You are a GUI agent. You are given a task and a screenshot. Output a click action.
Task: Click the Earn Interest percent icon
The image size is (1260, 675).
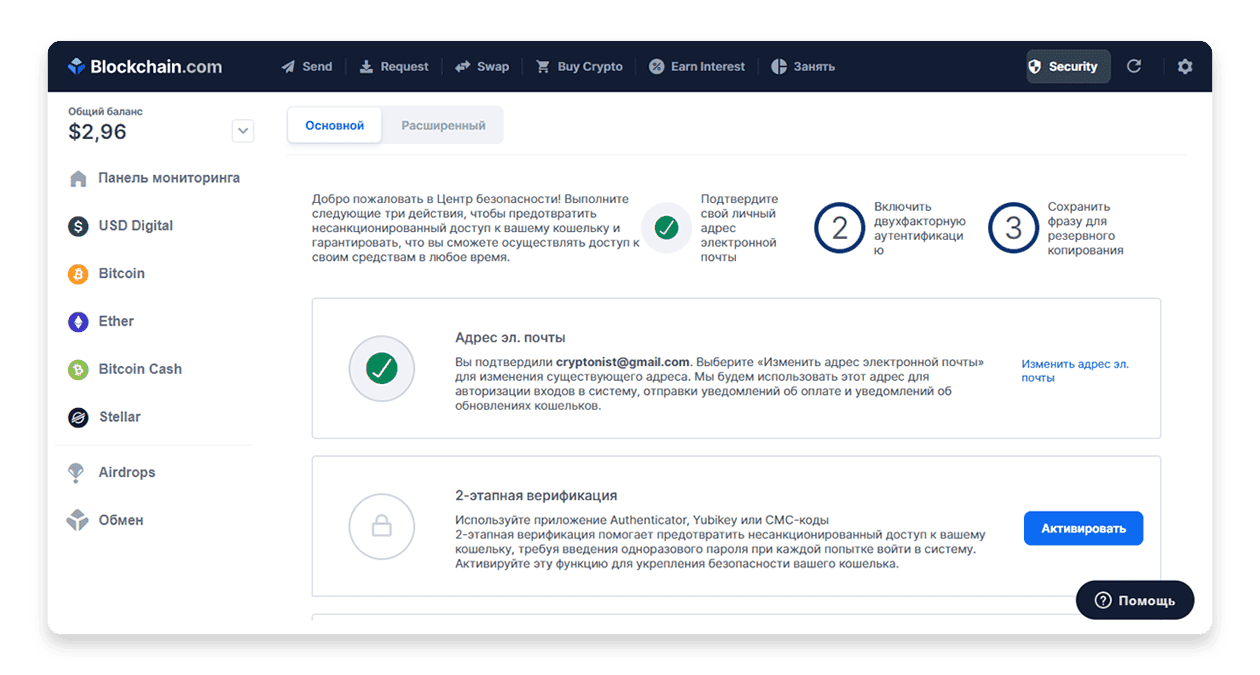point(657,67)
